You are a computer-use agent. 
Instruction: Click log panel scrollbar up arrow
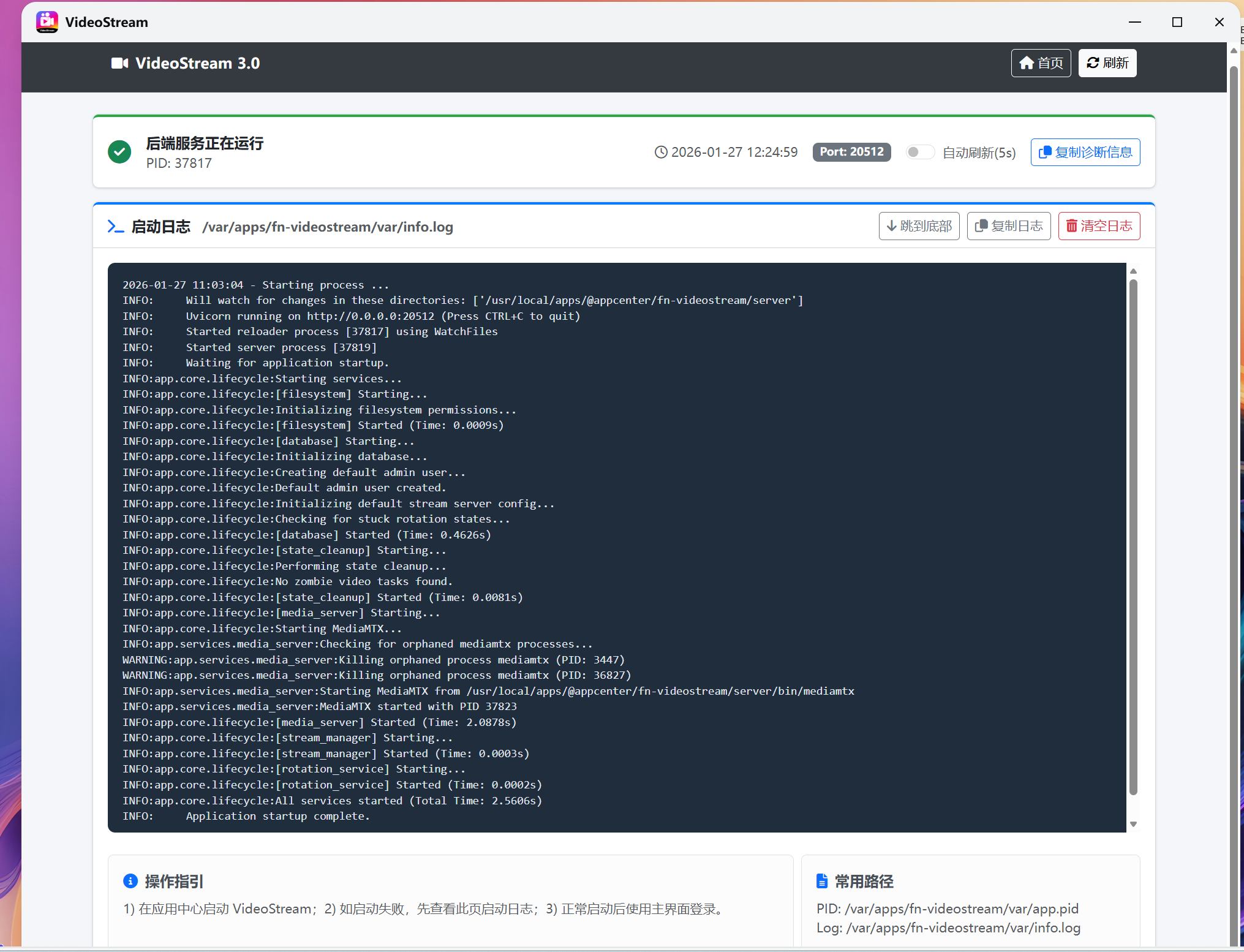pyautogui.click(x=1133, y=271)
